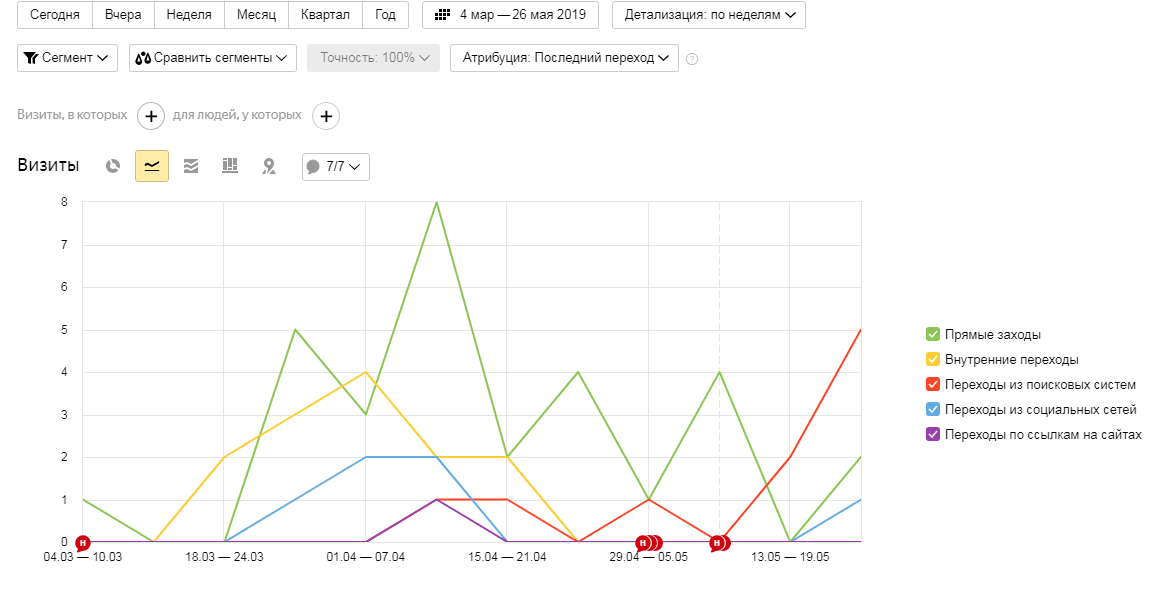1160x592 pixels.
Task: Toggle Переходы из поисковых систем checkbox
Action: [x=933, y=385]
